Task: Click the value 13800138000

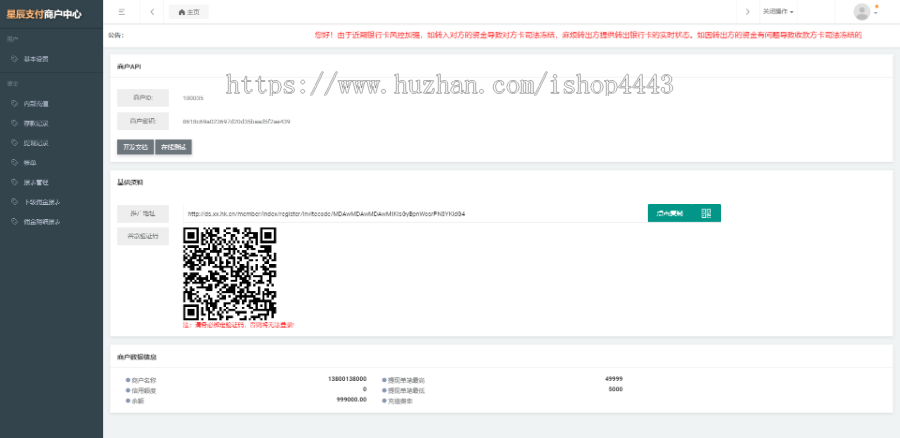Action: tap(347, 379)
